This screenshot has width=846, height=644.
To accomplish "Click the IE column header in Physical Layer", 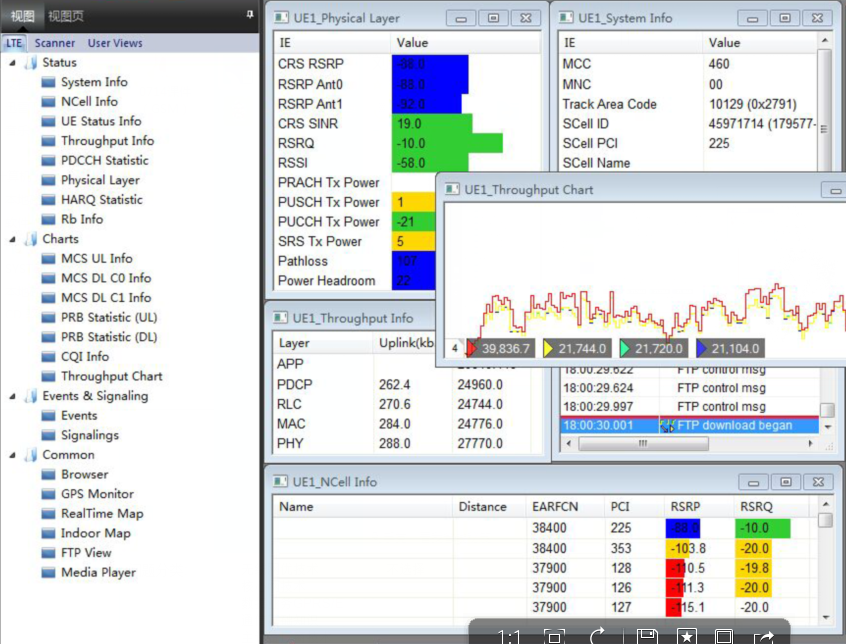I will click(332, 43).
